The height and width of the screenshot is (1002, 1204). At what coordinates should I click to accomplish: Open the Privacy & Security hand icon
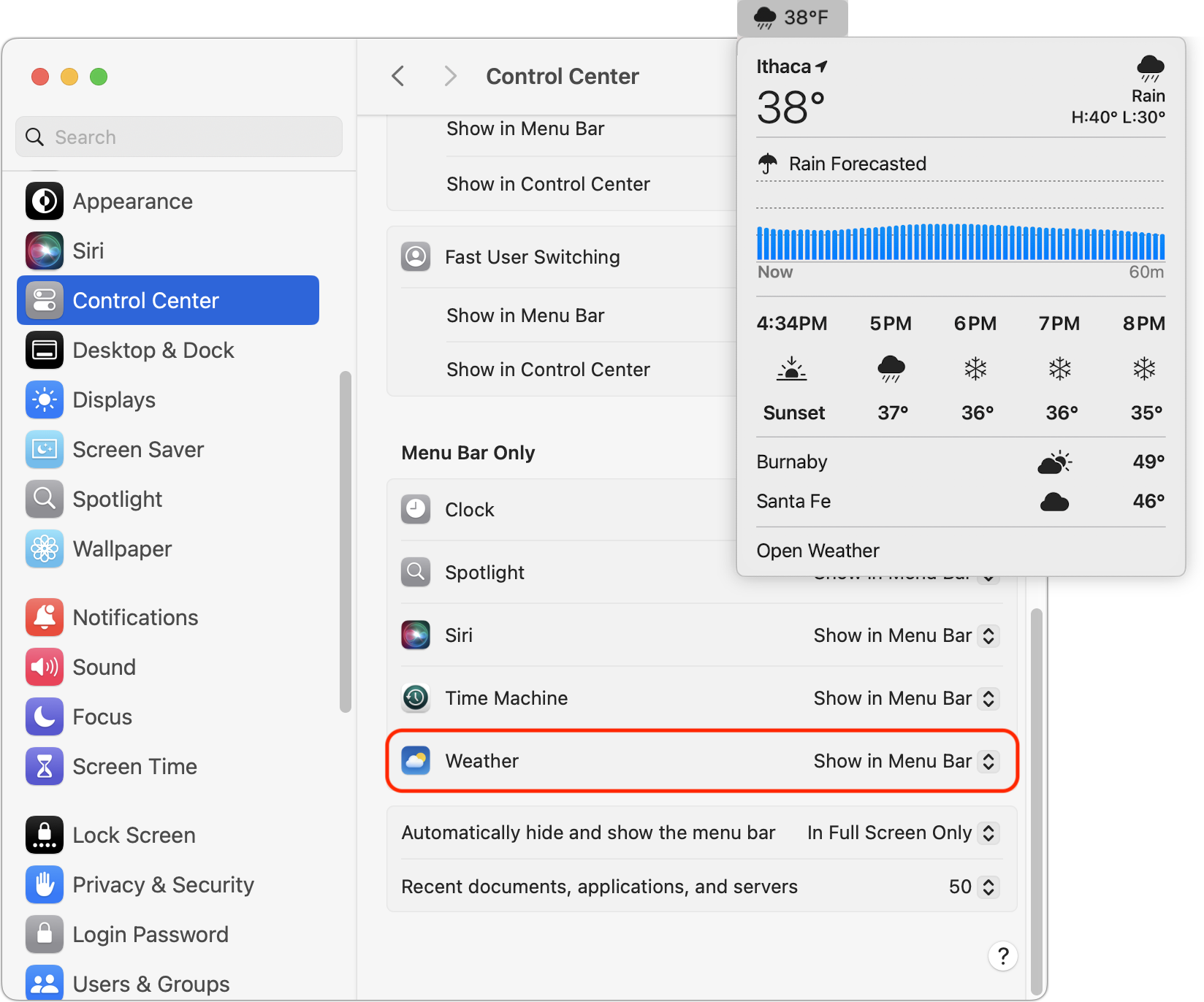(x=45, y=884)
